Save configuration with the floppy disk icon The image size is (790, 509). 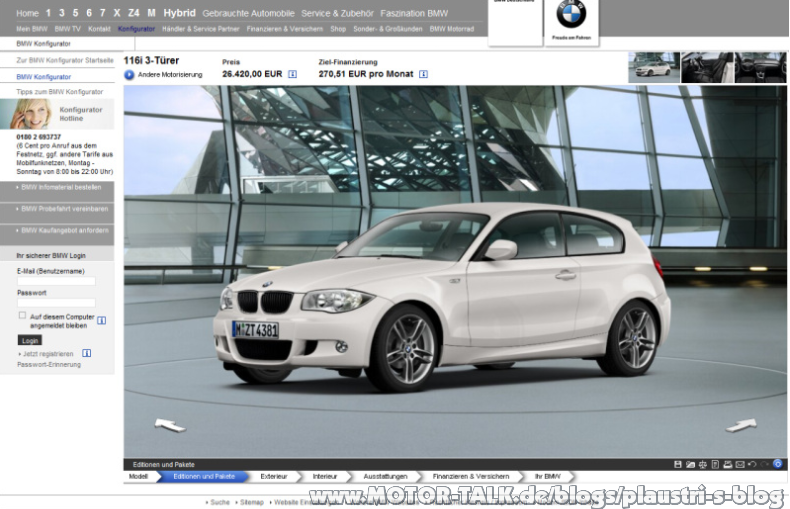[x=678, y=464]
